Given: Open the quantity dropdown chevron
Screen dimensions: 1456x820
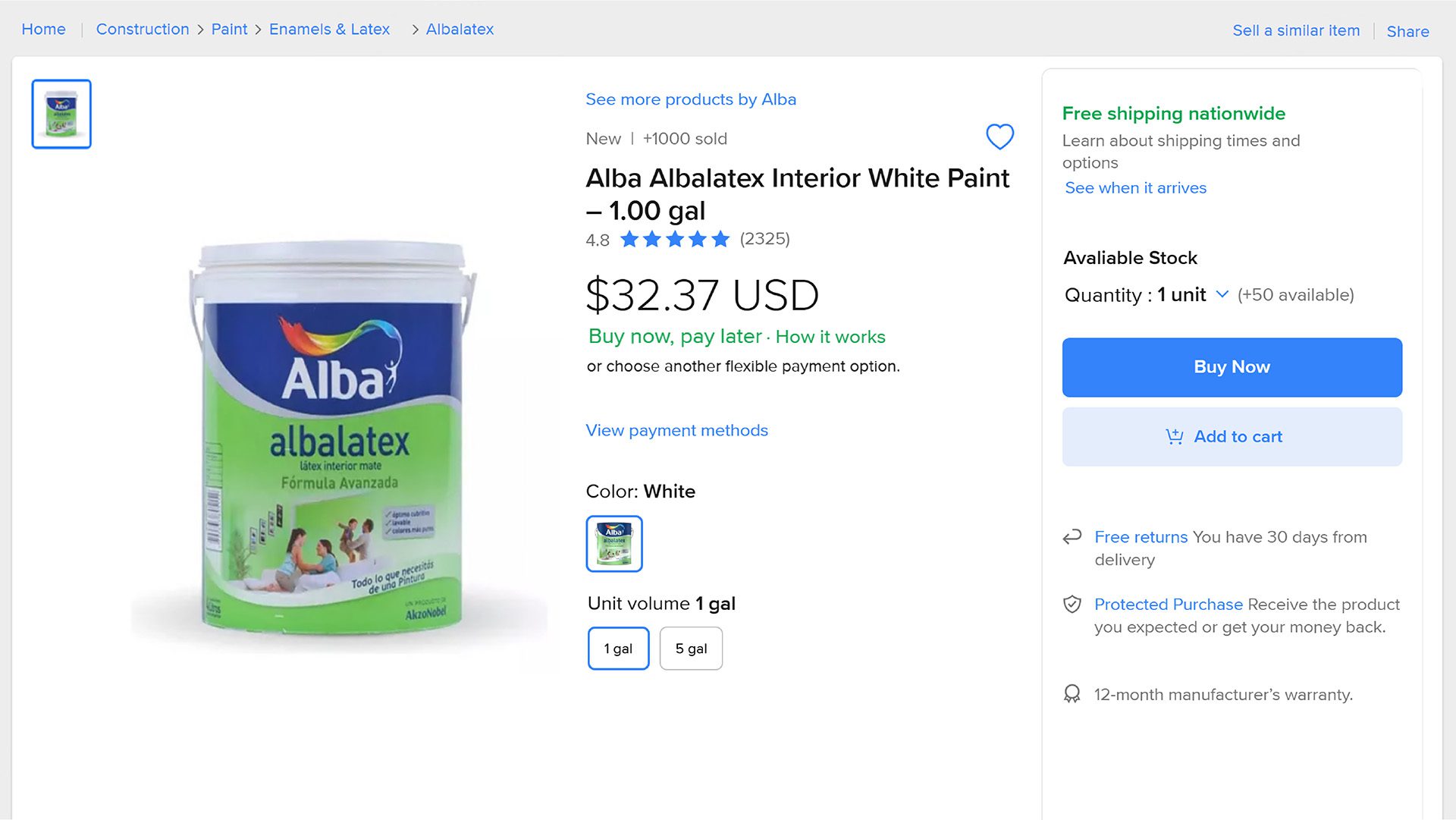Looking at the screenshot, I should click(x=1222, y=294).
